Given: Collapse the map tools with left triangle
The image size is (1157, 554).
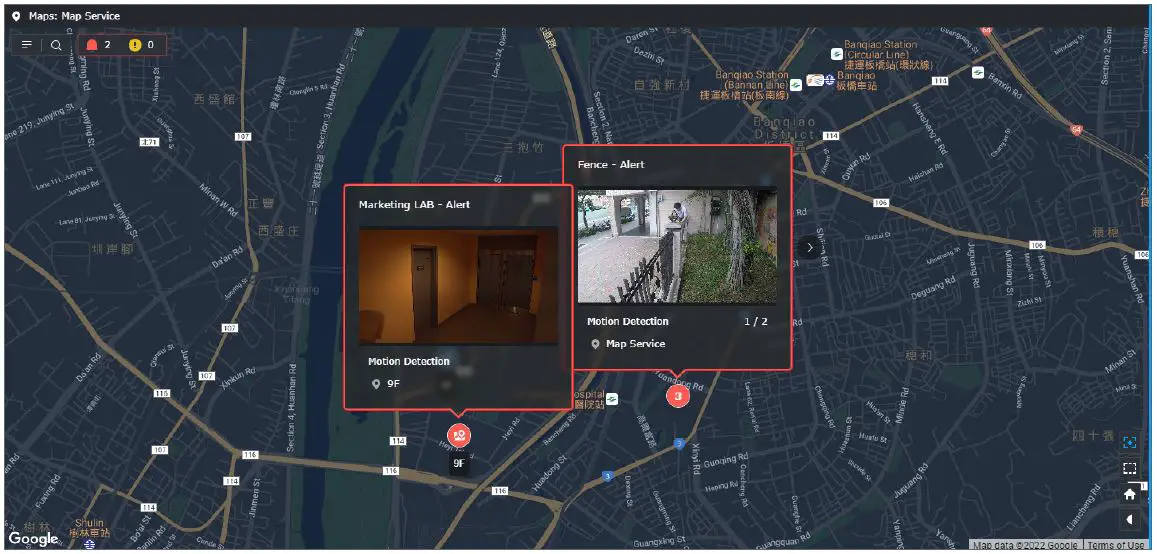Looking at the screenshot, I should click(x=1129, y=520).
